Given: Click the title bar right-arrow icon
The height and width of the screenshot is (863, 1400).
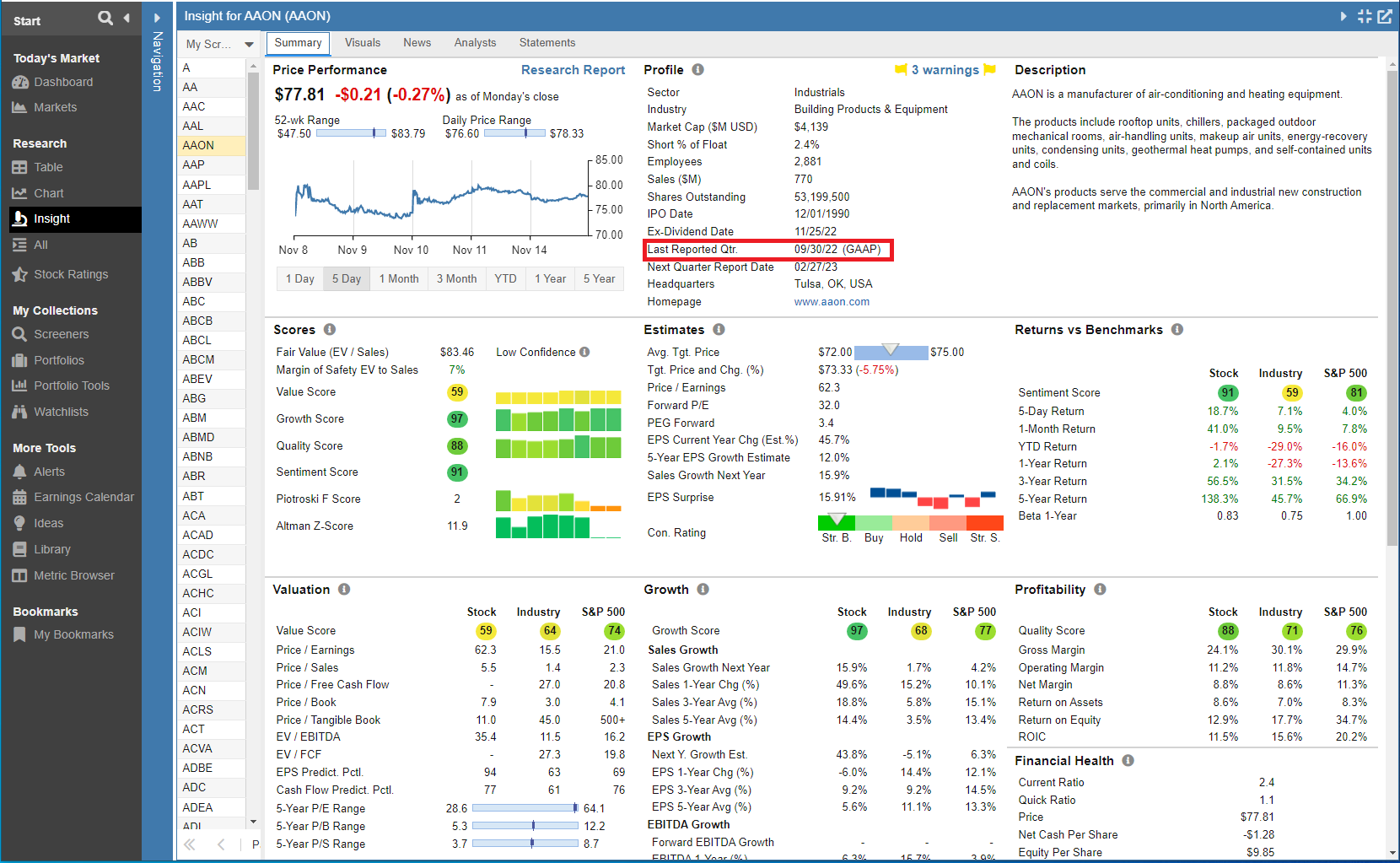Looking at the screenshot, I should point(1343,16).
